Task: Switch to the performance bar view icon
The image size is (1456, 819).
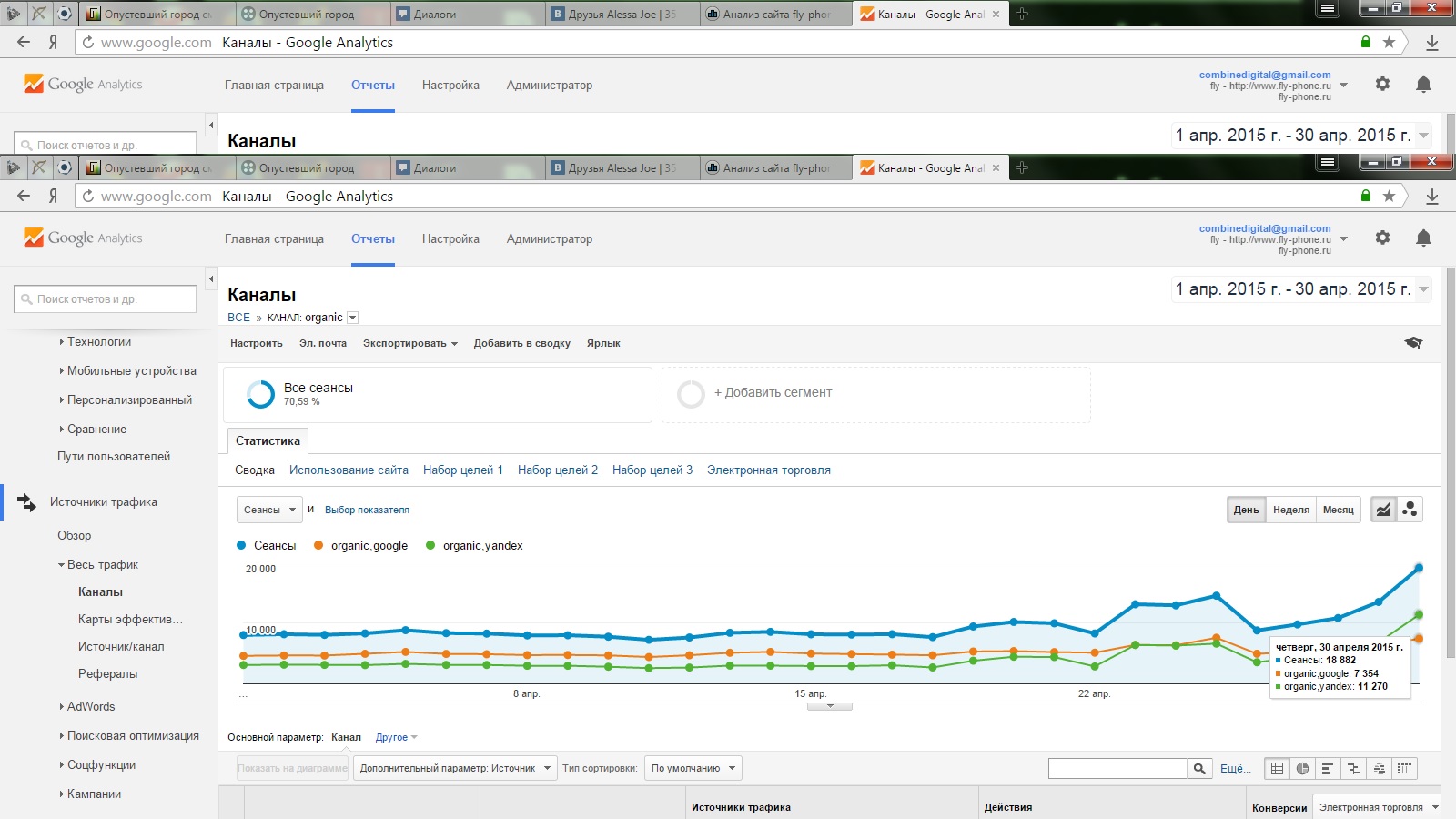Action: pyautogui.click(x=1328, y=768)
